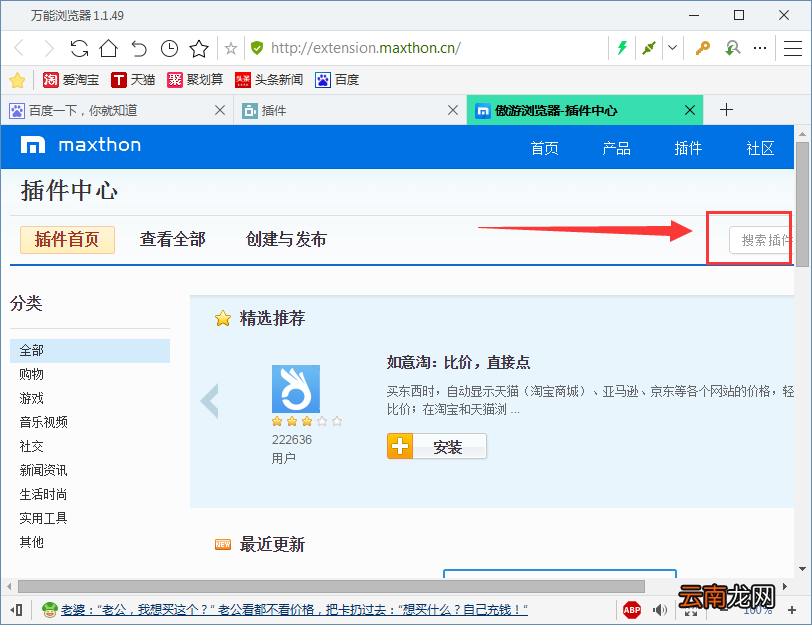Expand the toolbar dropdown chevron
The width and height of the screenshot is (812, 625).
(672, 48)
